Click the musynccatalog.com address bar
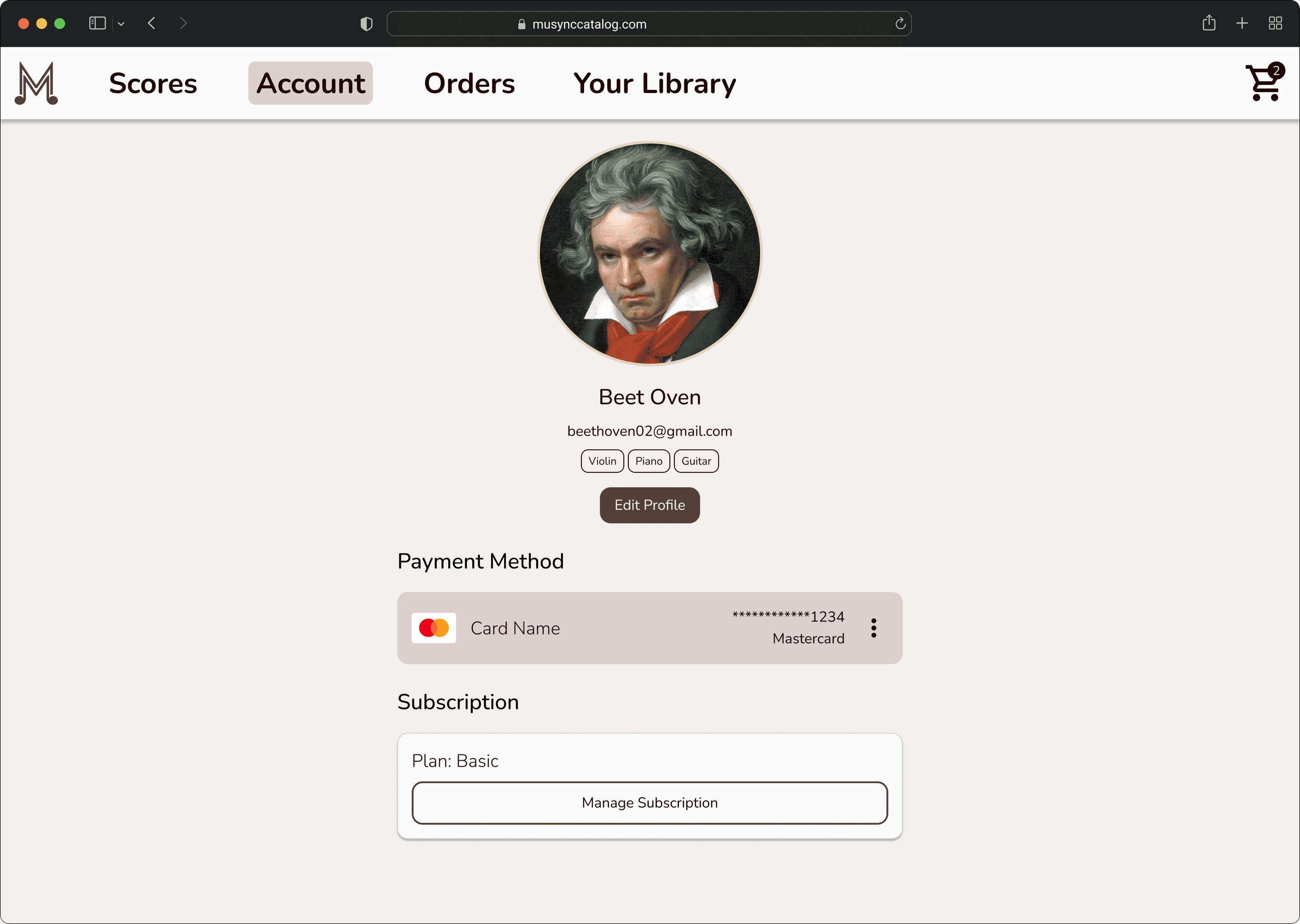The image size is (1300, 924). pyautogui.click(x=649, y=24)
